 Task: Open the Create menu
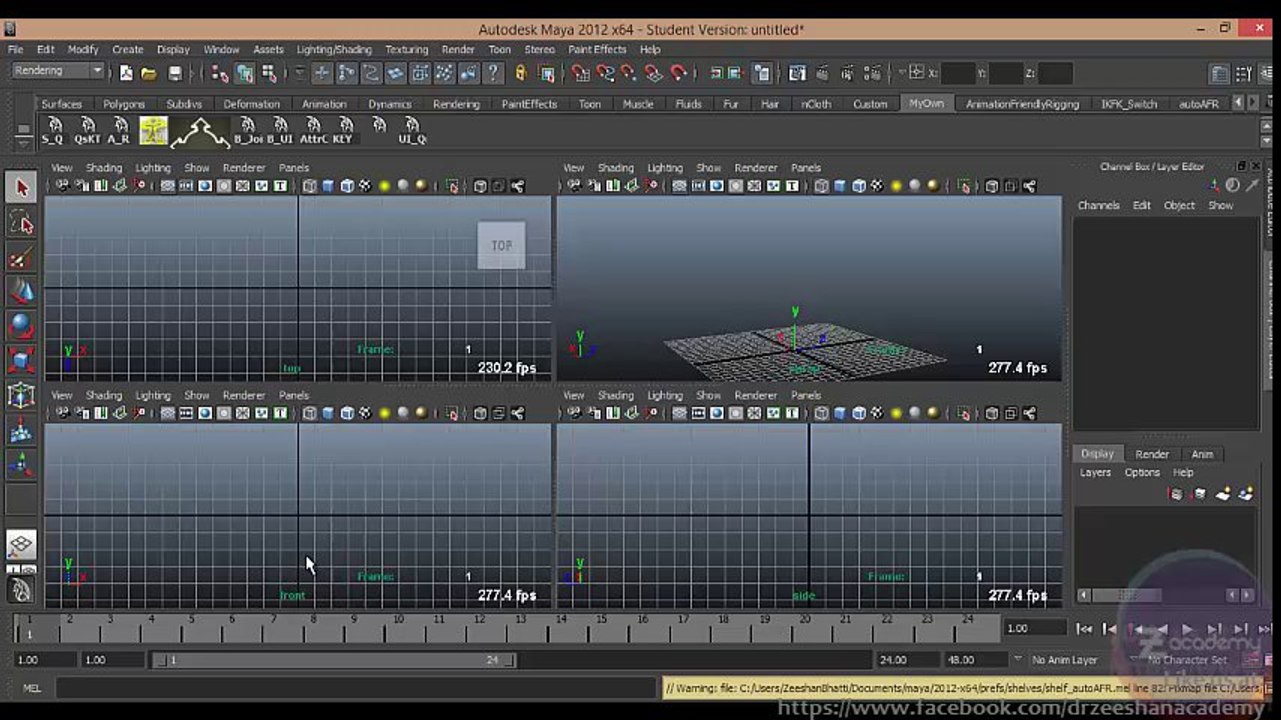tap(127, 49)
